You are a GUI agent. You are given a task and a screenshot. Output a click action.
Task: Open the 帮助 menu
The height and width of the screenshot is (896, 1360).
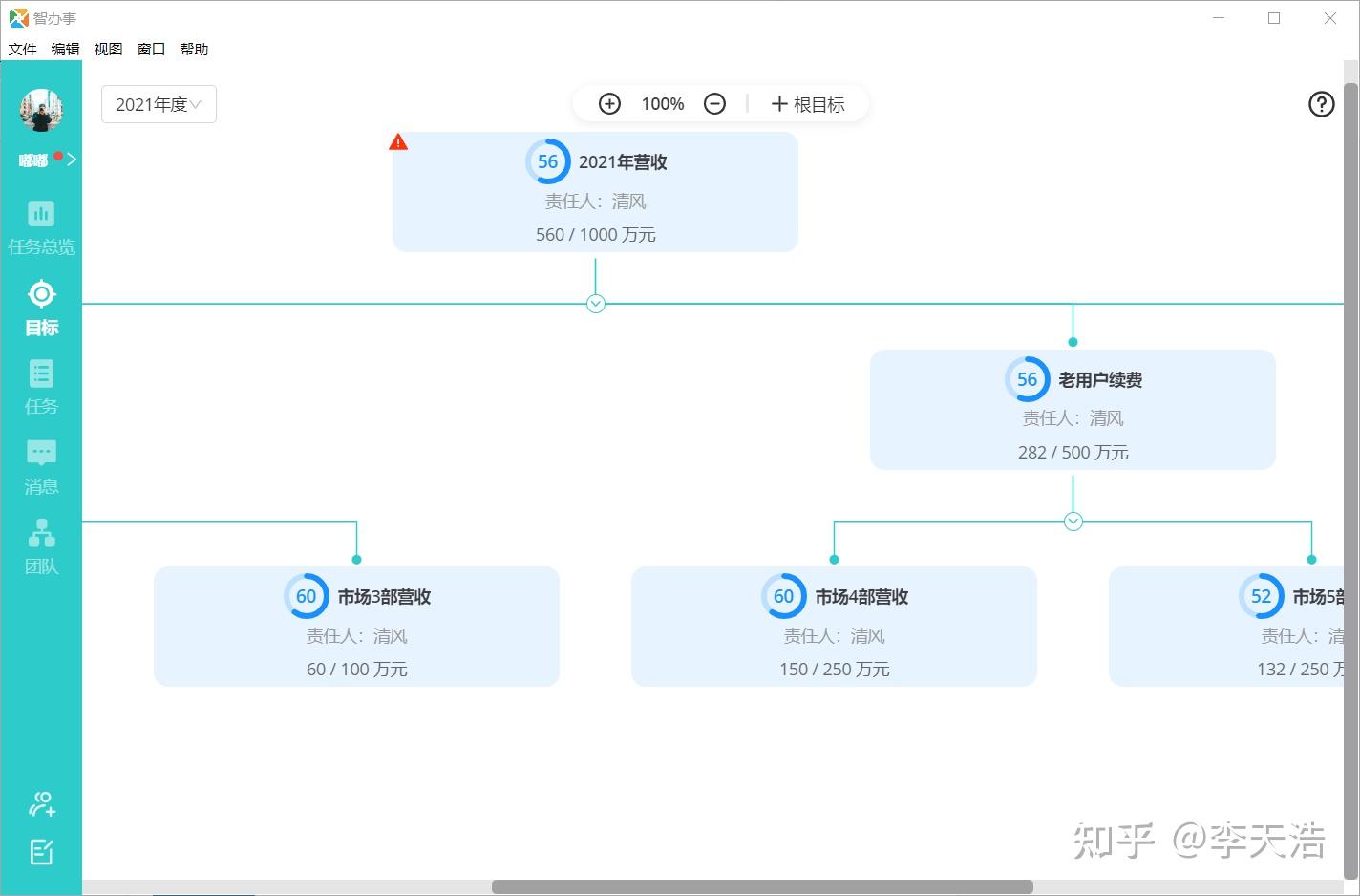194,49
